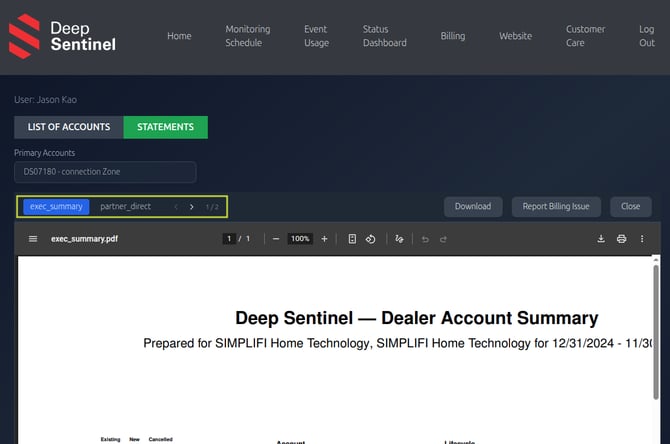Select the draw annotation tool

click(x=399, y=239)
